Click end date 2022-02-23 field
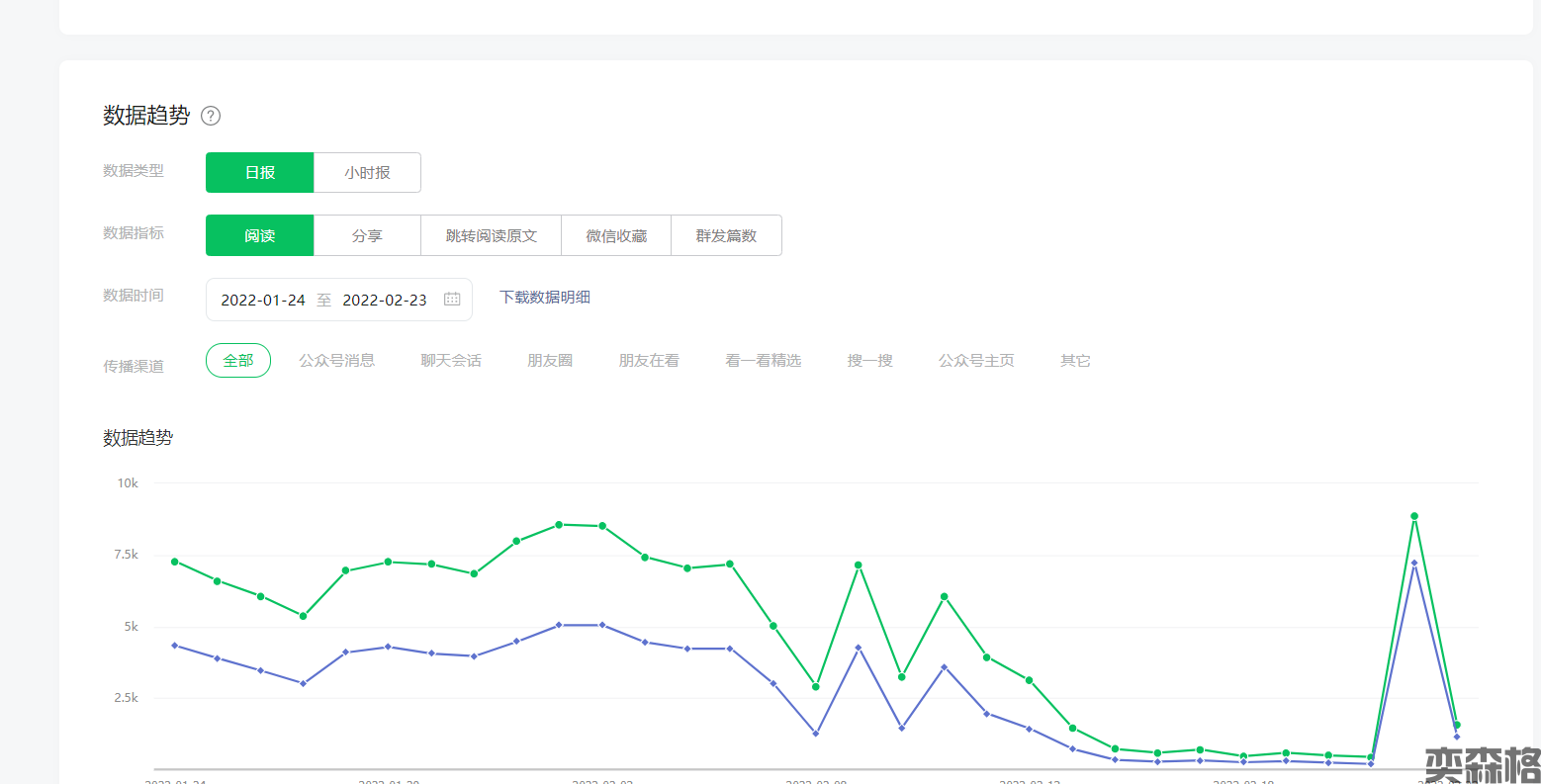The height and width of the screenshot is (784, 1541). (385, 300)
